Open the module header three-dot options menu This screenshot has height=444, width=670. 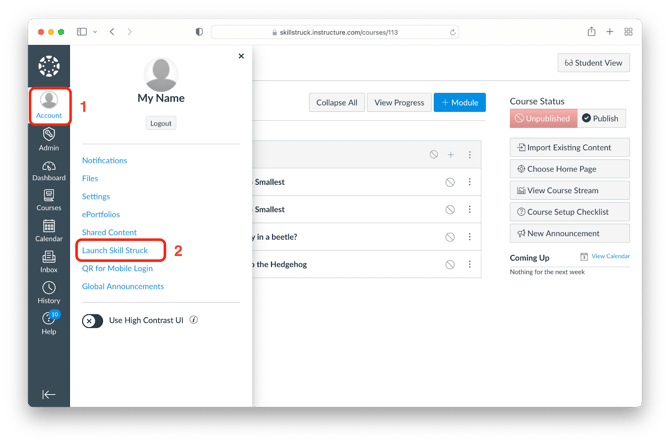470,155
